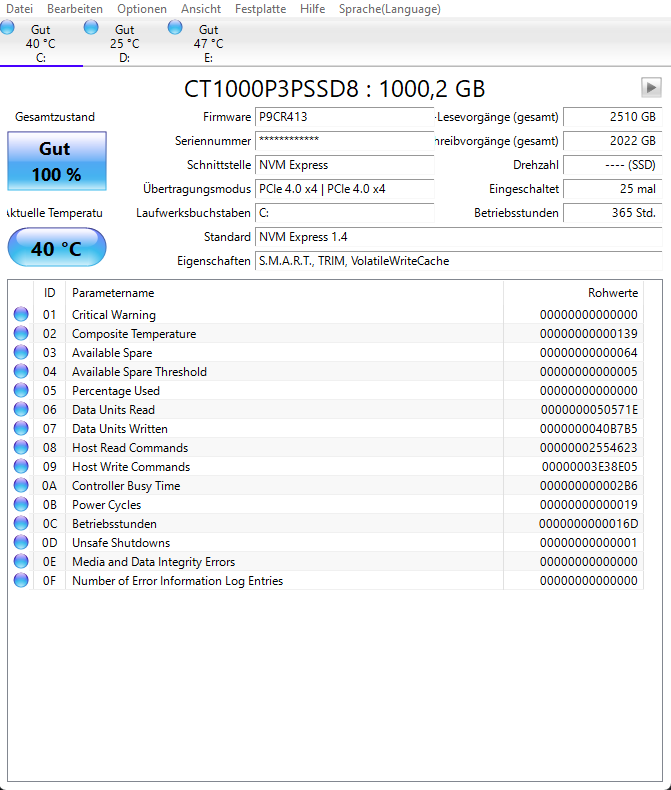The height and width of the screenshot is (790, 671).
Task: Click the drive title CT1000P3PSSD8 : 1000,2 GB
Action: pyautogui.click(x=334, y=89)
